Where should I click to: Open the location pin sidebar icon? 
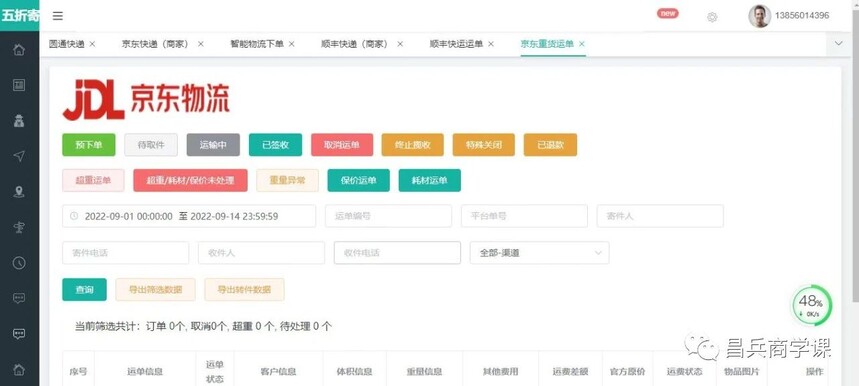click(19, 192)
